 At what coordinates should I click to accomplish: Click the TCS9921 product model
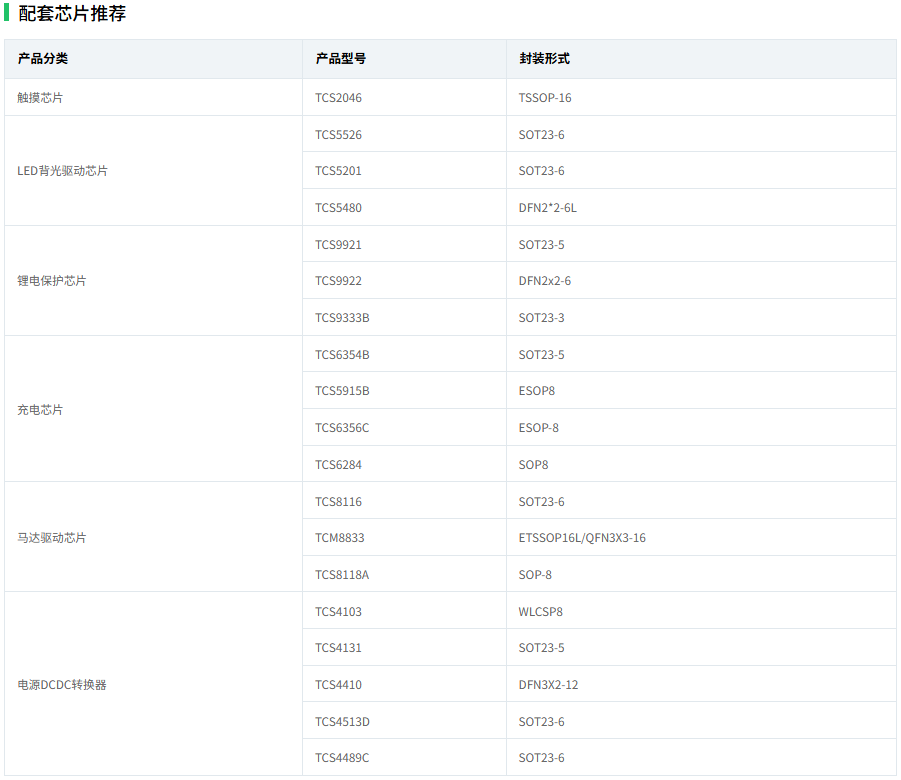click(x=338, y=245)
